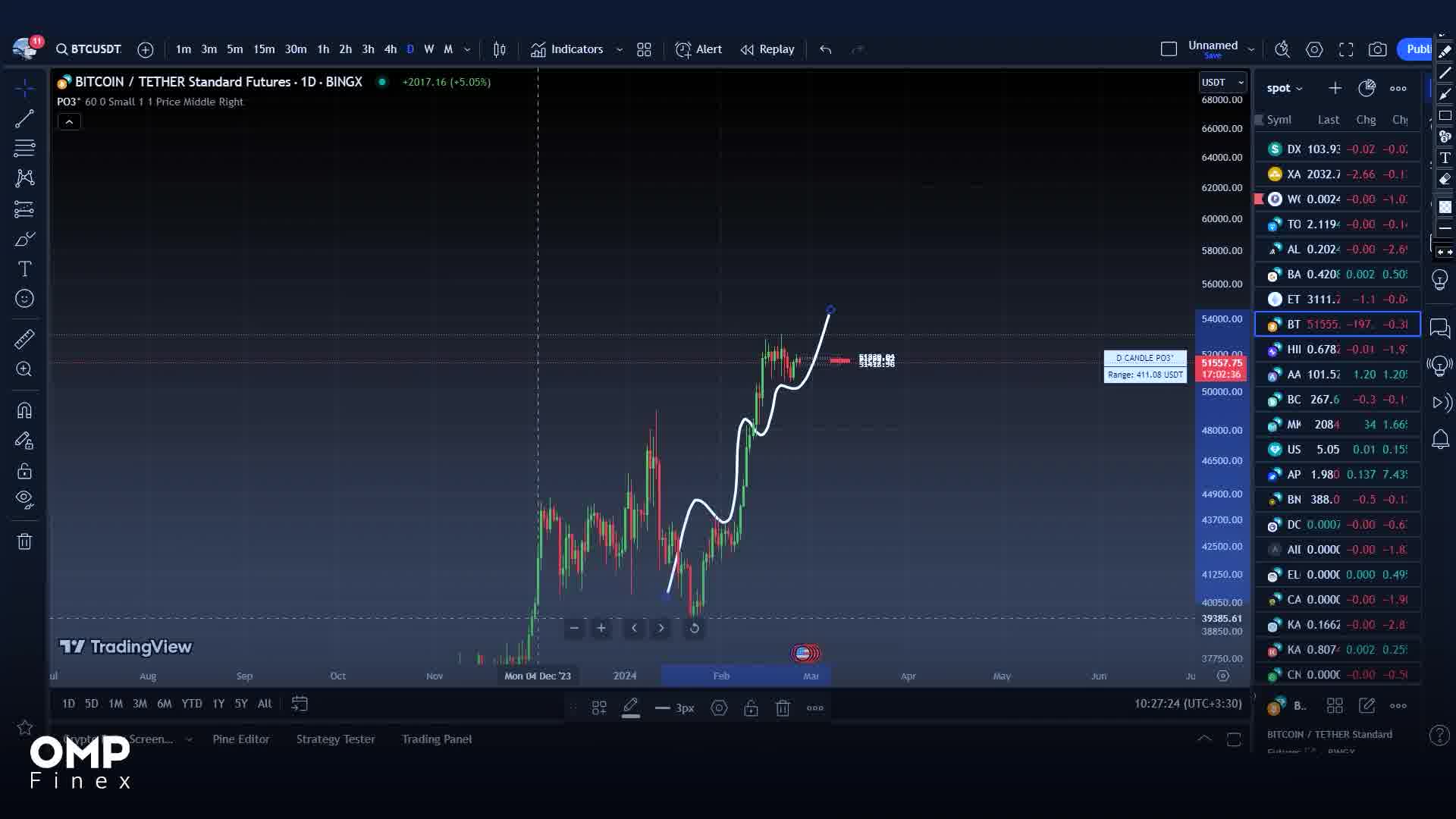Open the chart settings gear

point(1314,49)
